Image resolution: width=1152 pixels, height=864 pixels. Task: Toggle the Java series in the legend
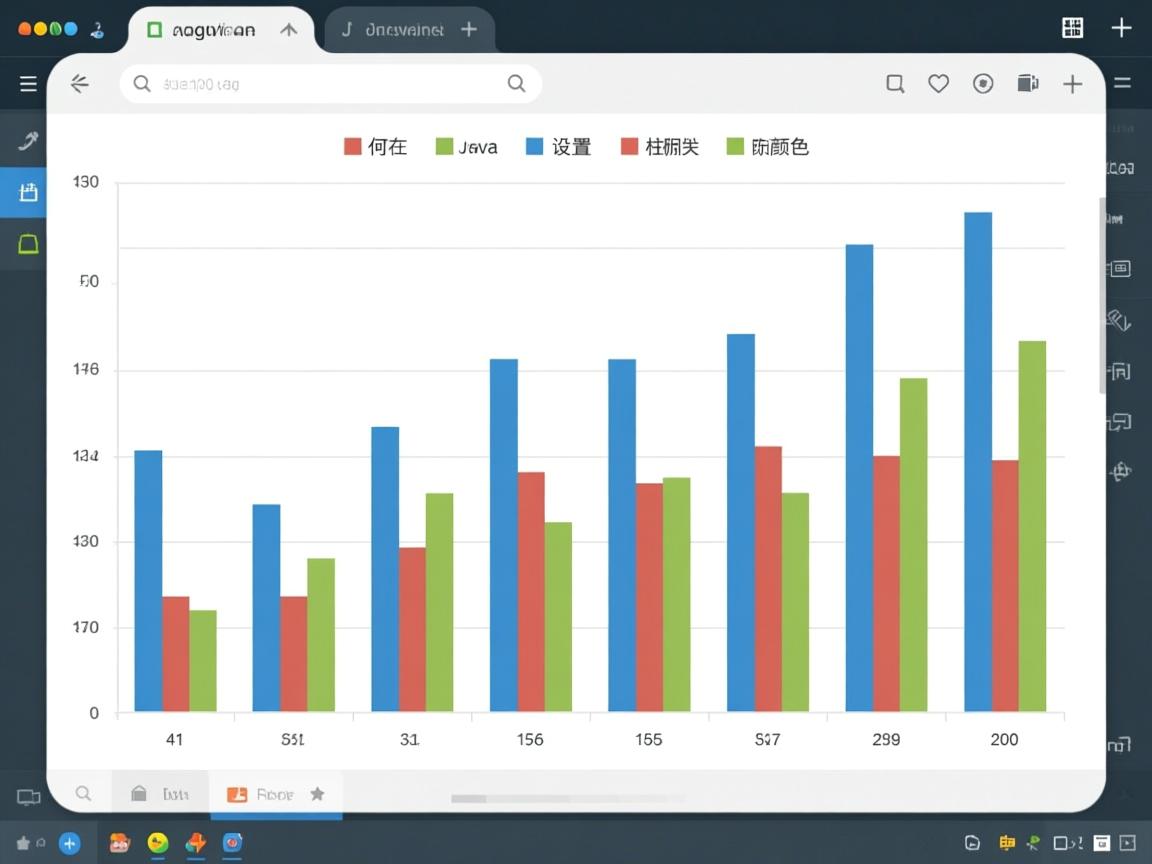click(467, 147)
